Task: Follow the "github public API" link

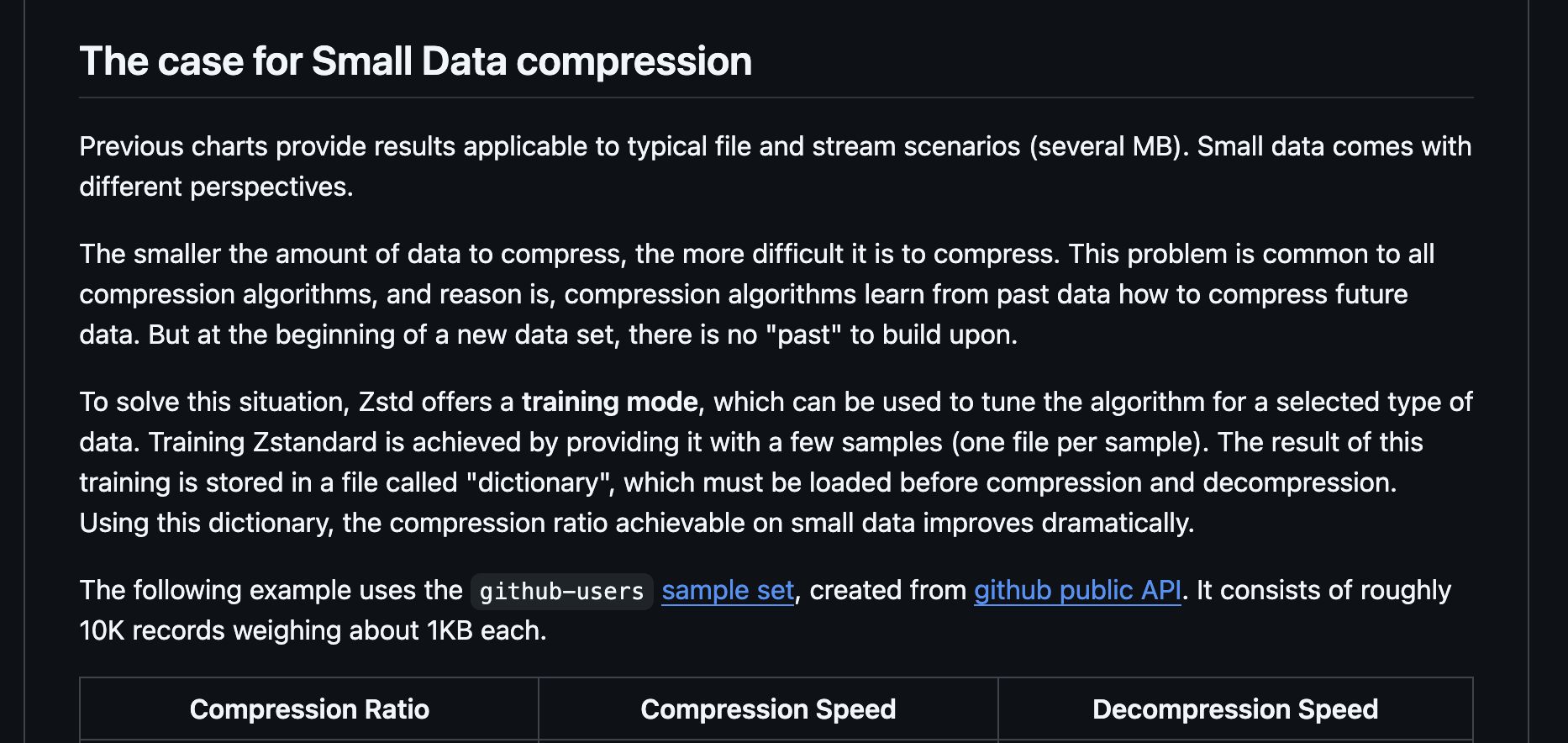Action: pyautogui.click(x=1077, y=590)
